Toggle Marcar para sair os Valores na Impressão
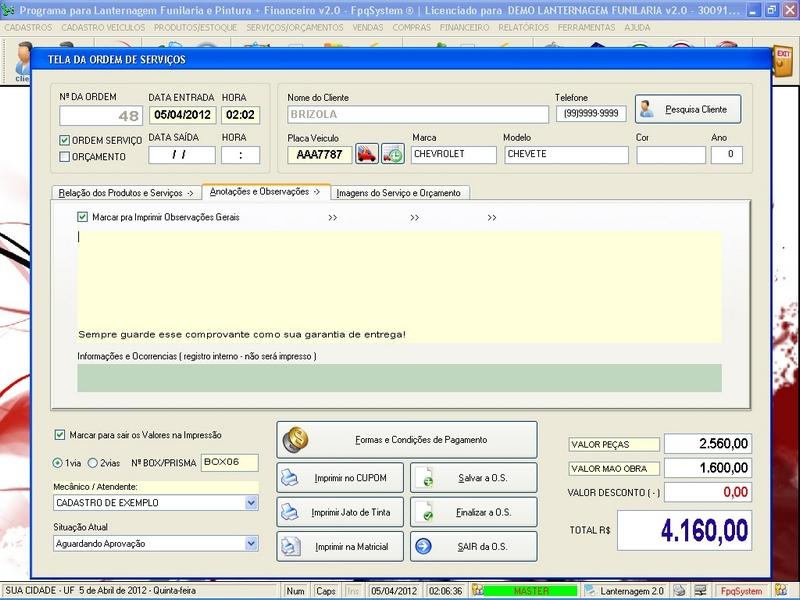800x600 pixels. [59, 435]
